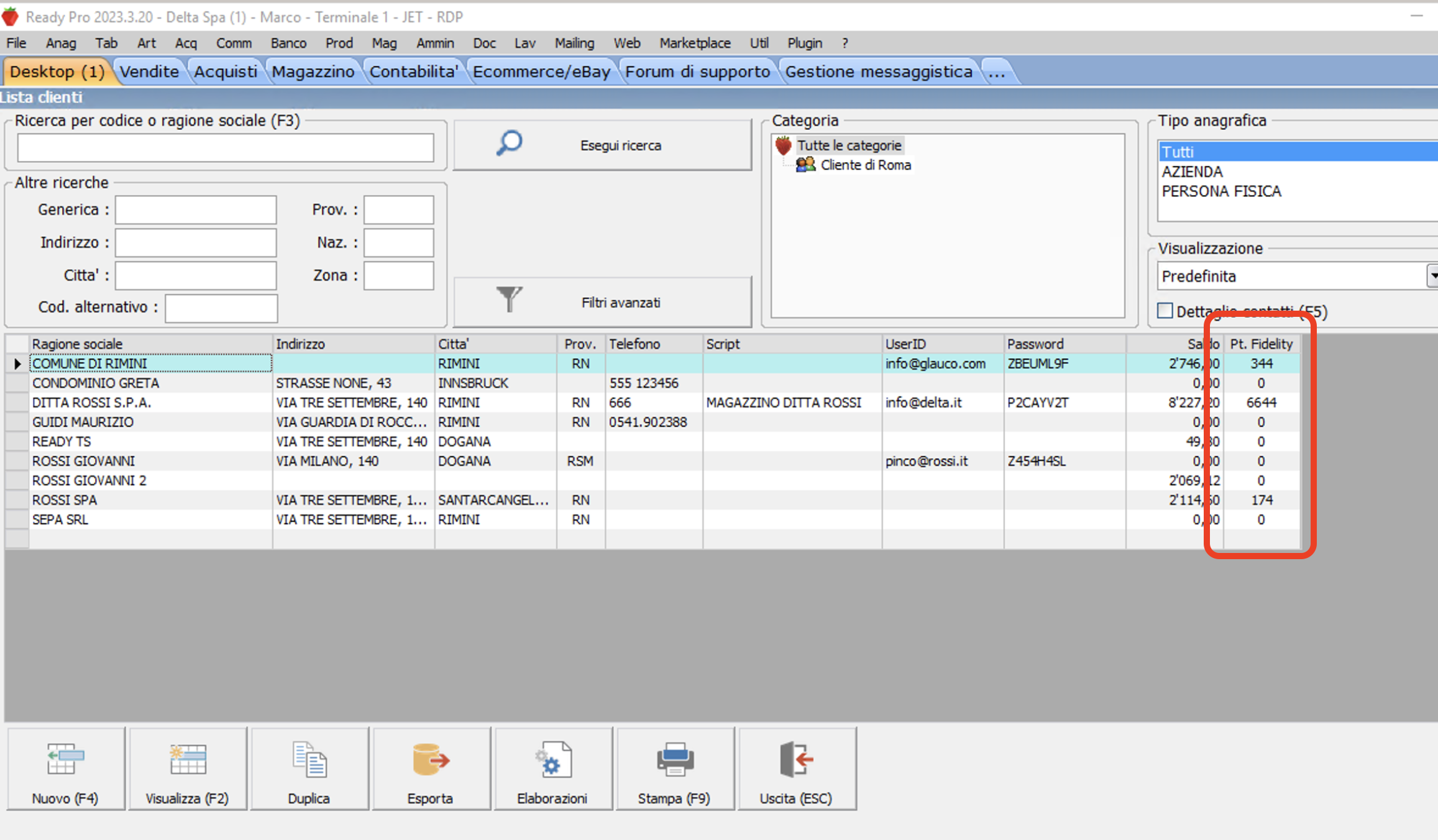Sort by Citta' column header
1438x840 pixels.
click(495, 344)
